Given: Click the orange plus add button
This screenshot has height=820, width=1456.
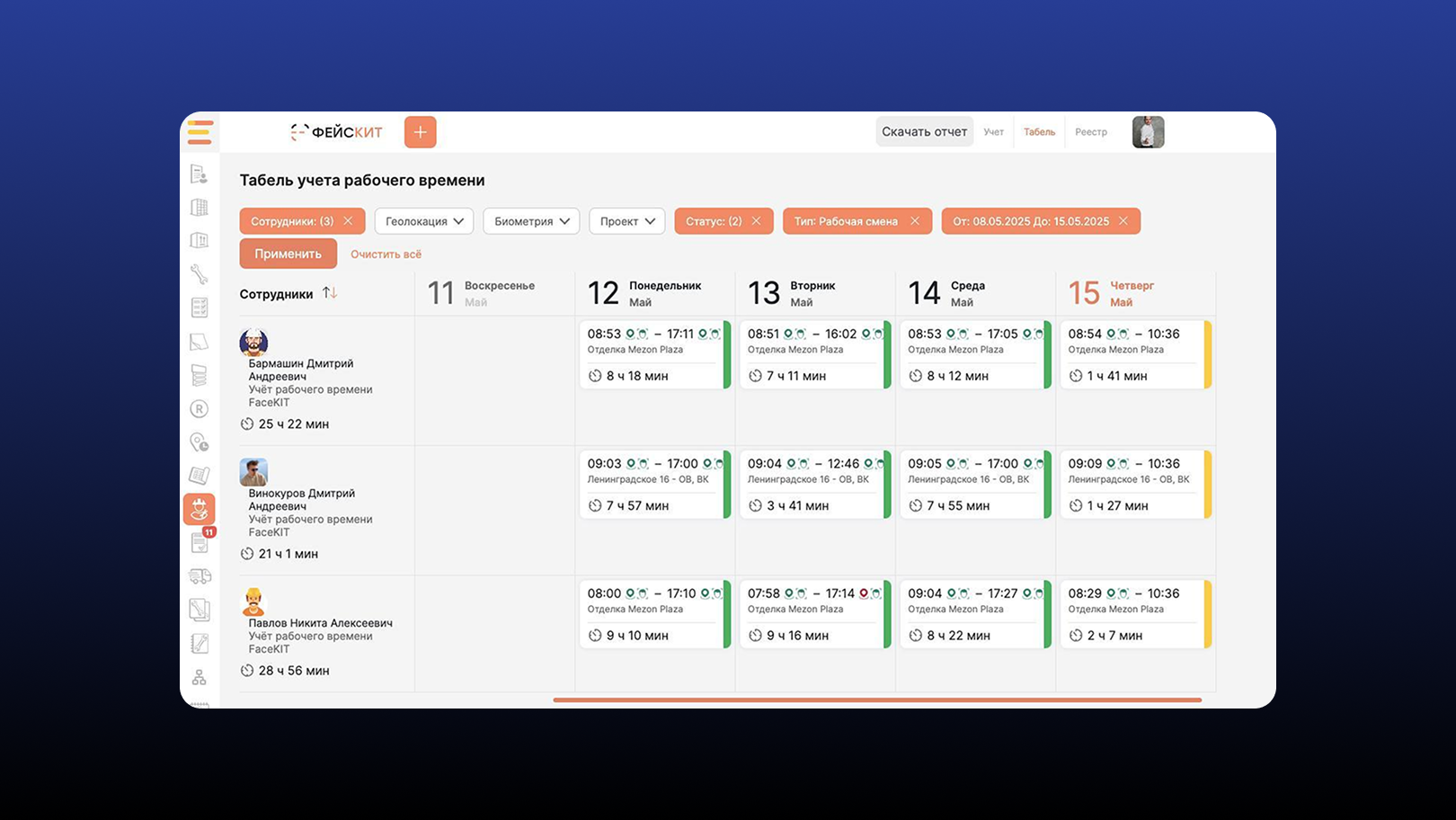Looking at the screenshot, I should coord(420,132).
